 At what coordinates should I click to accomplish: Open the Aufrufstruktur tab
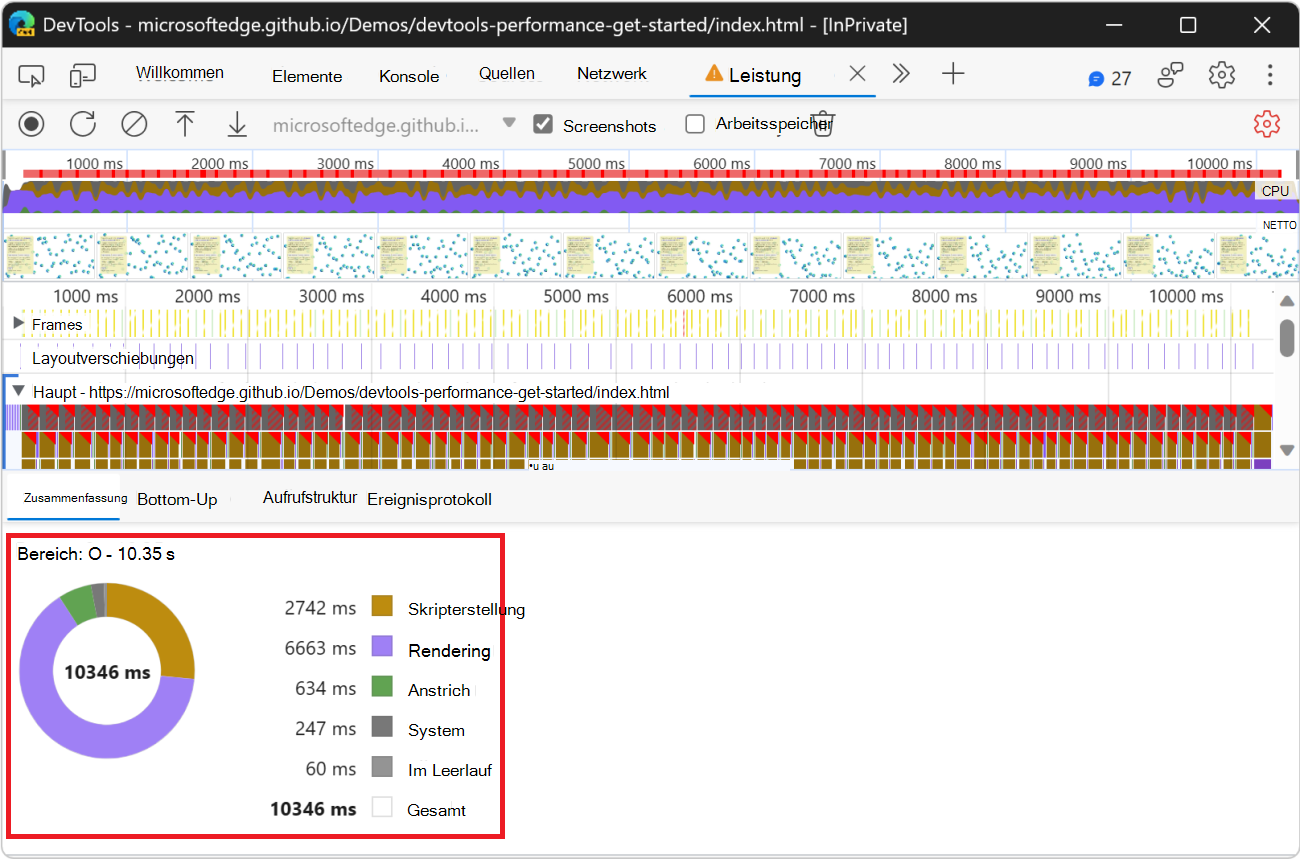(310, 498)
